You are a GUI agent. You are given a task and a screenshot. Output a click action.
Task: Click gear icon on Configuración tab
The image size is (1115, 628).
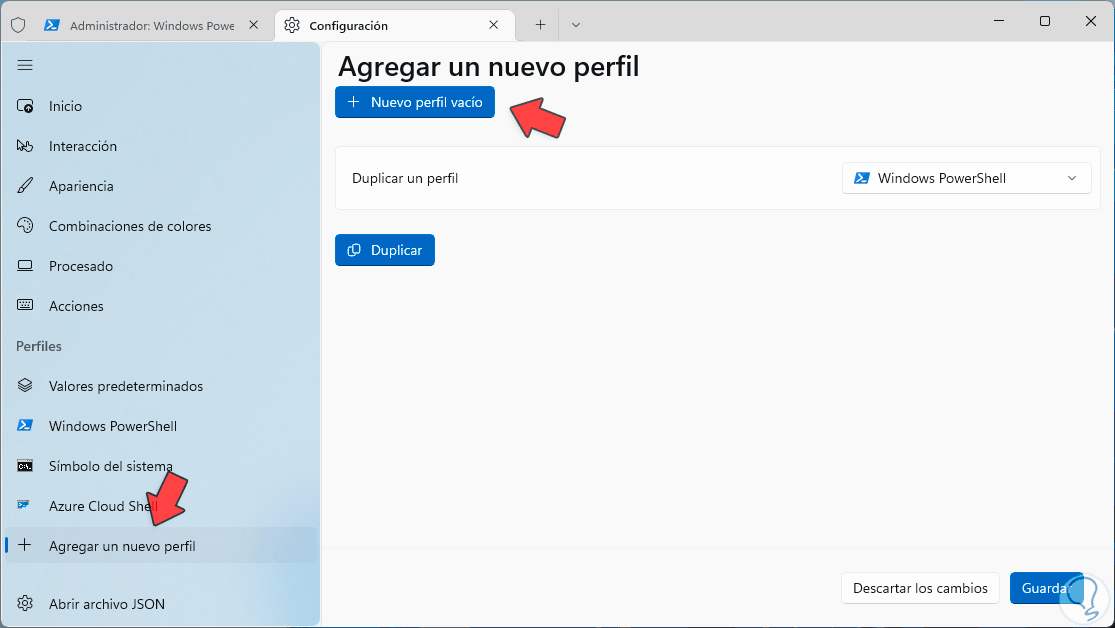[292, 25]
